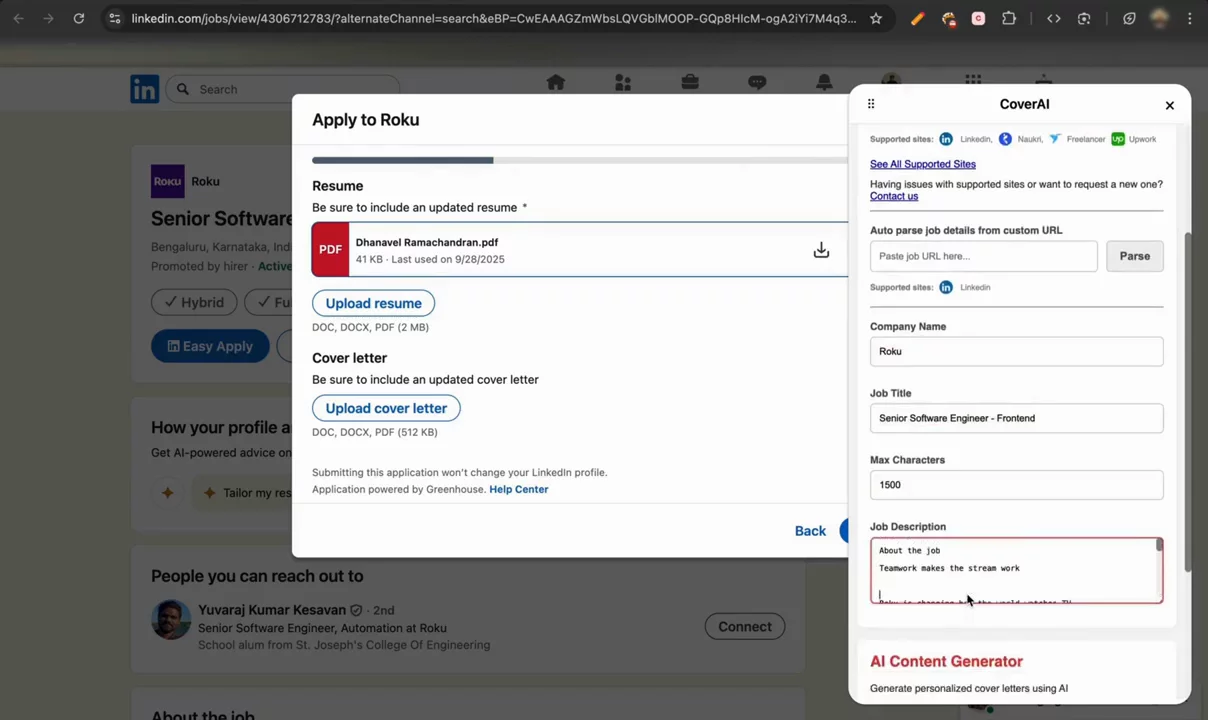The width and height of the screenshot is (1208, 720).
Task: Click the Roku company logo
Action: (x=168, y=181)
